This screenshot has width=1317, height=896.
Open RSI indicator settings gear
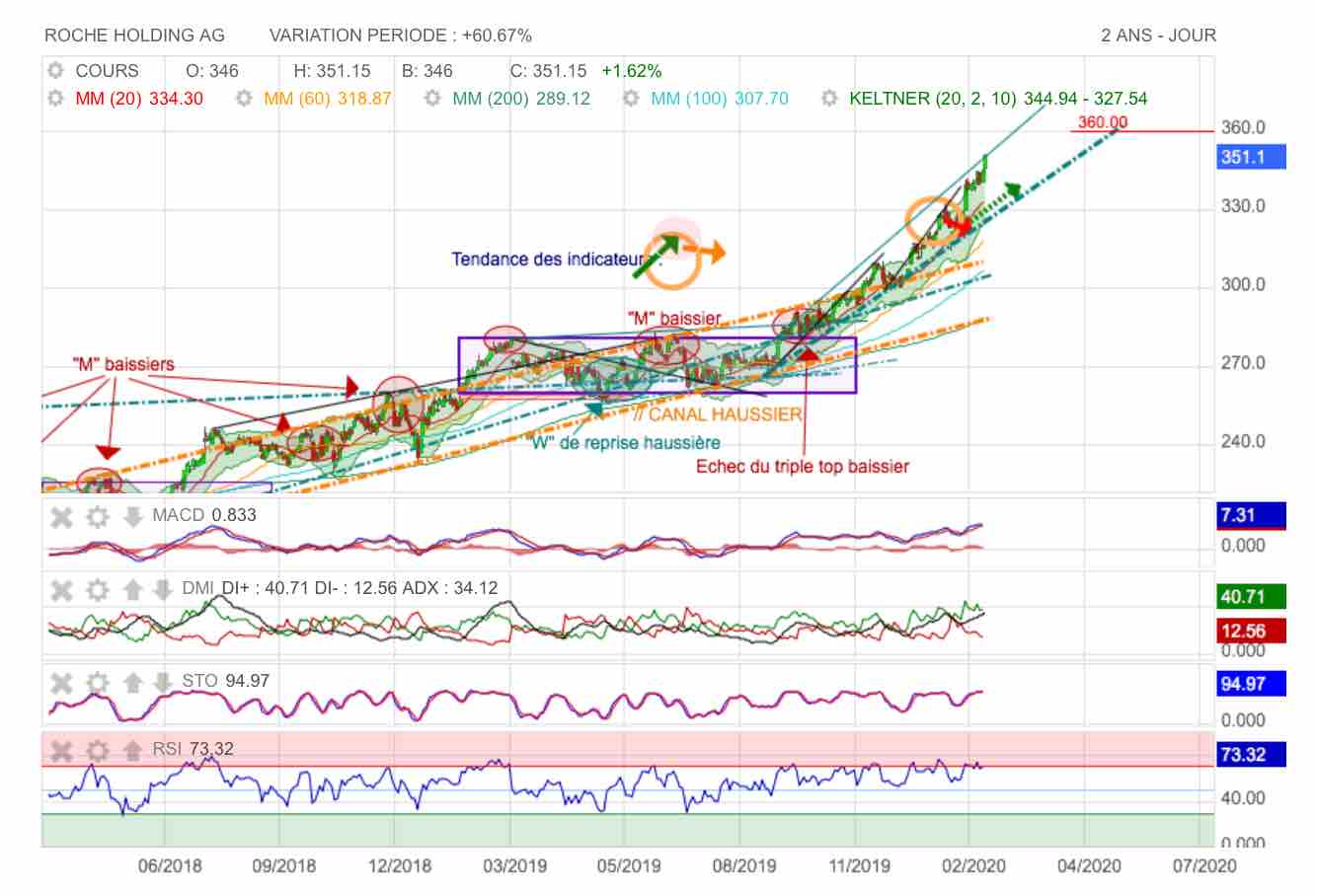click(97, 751)
